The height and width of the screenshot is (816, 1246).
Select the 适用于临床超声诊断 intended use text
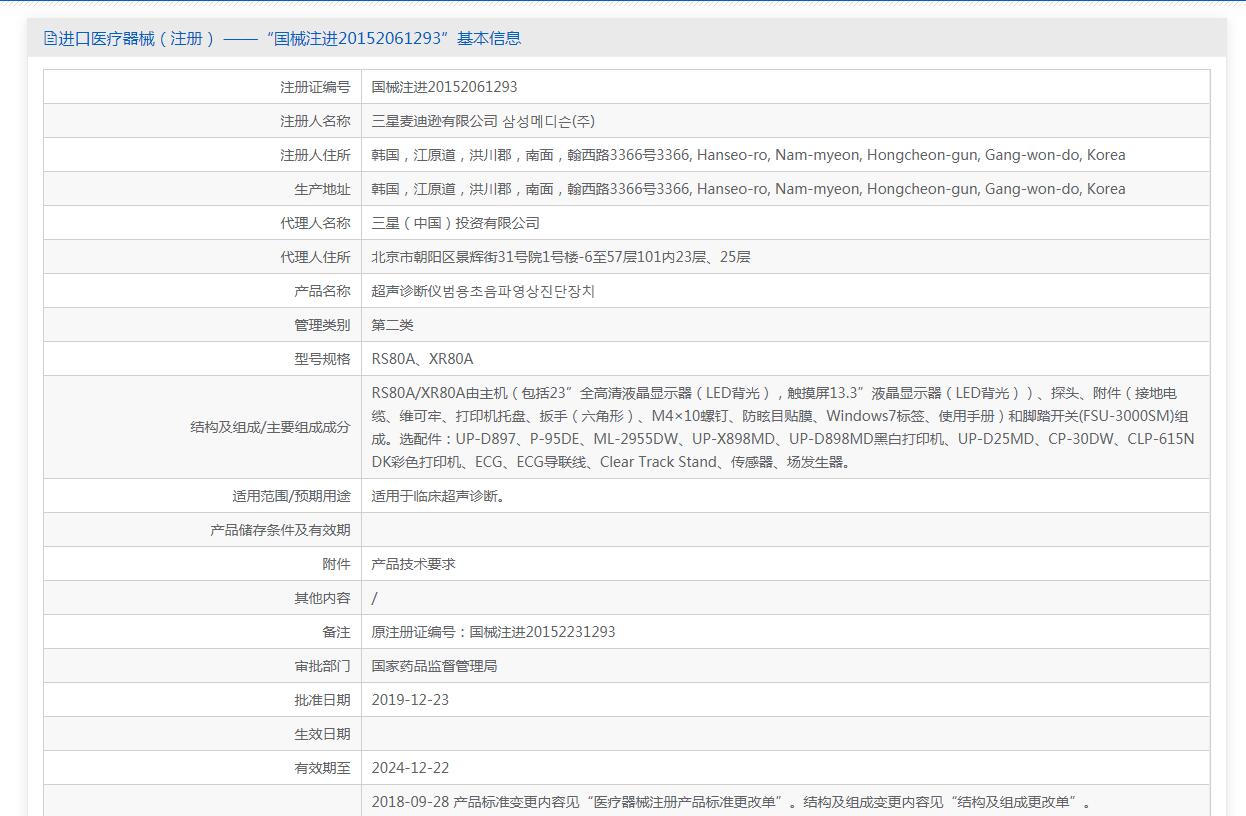(438, 496)
